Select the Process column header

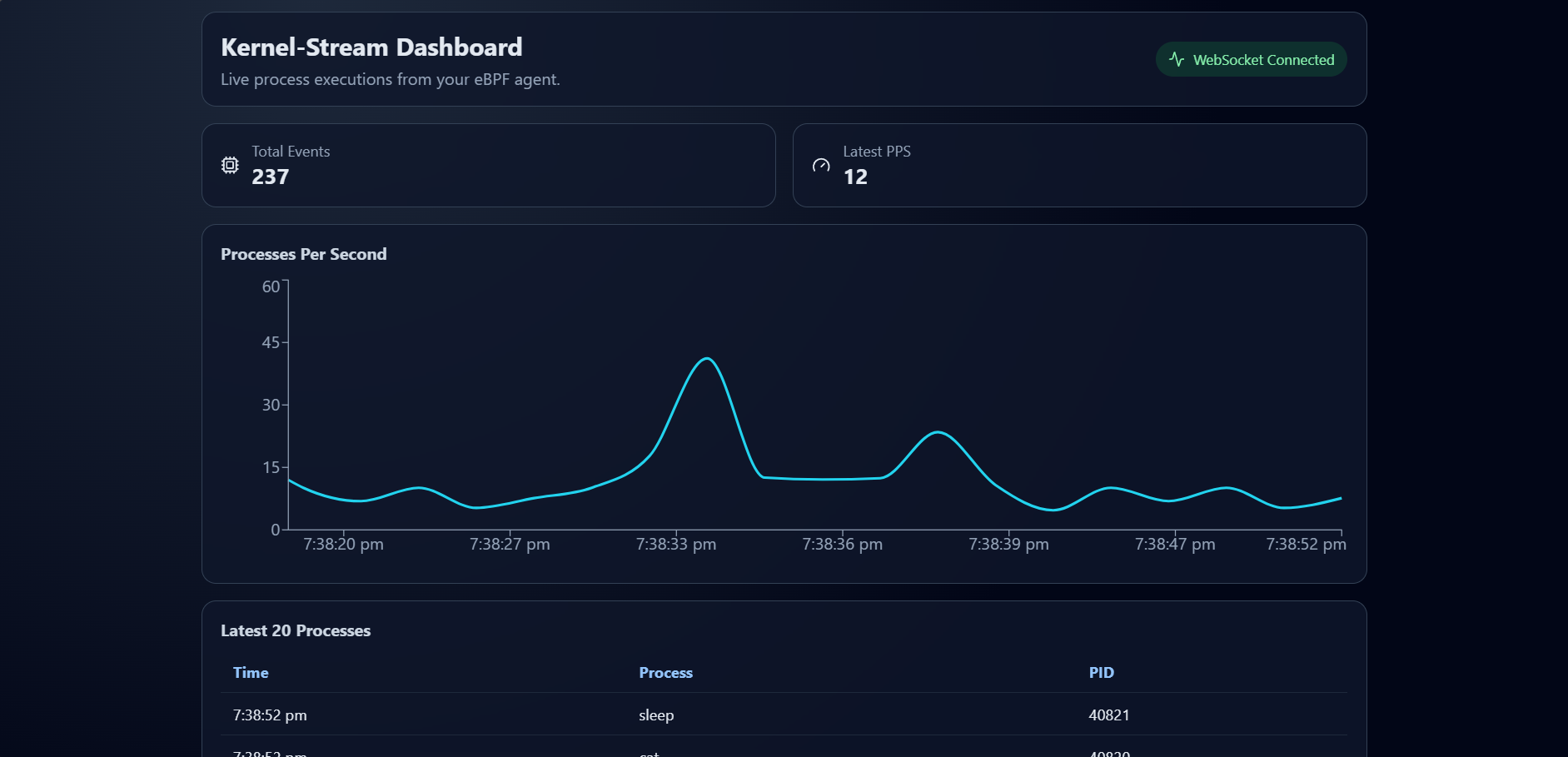tap(665, 673)
